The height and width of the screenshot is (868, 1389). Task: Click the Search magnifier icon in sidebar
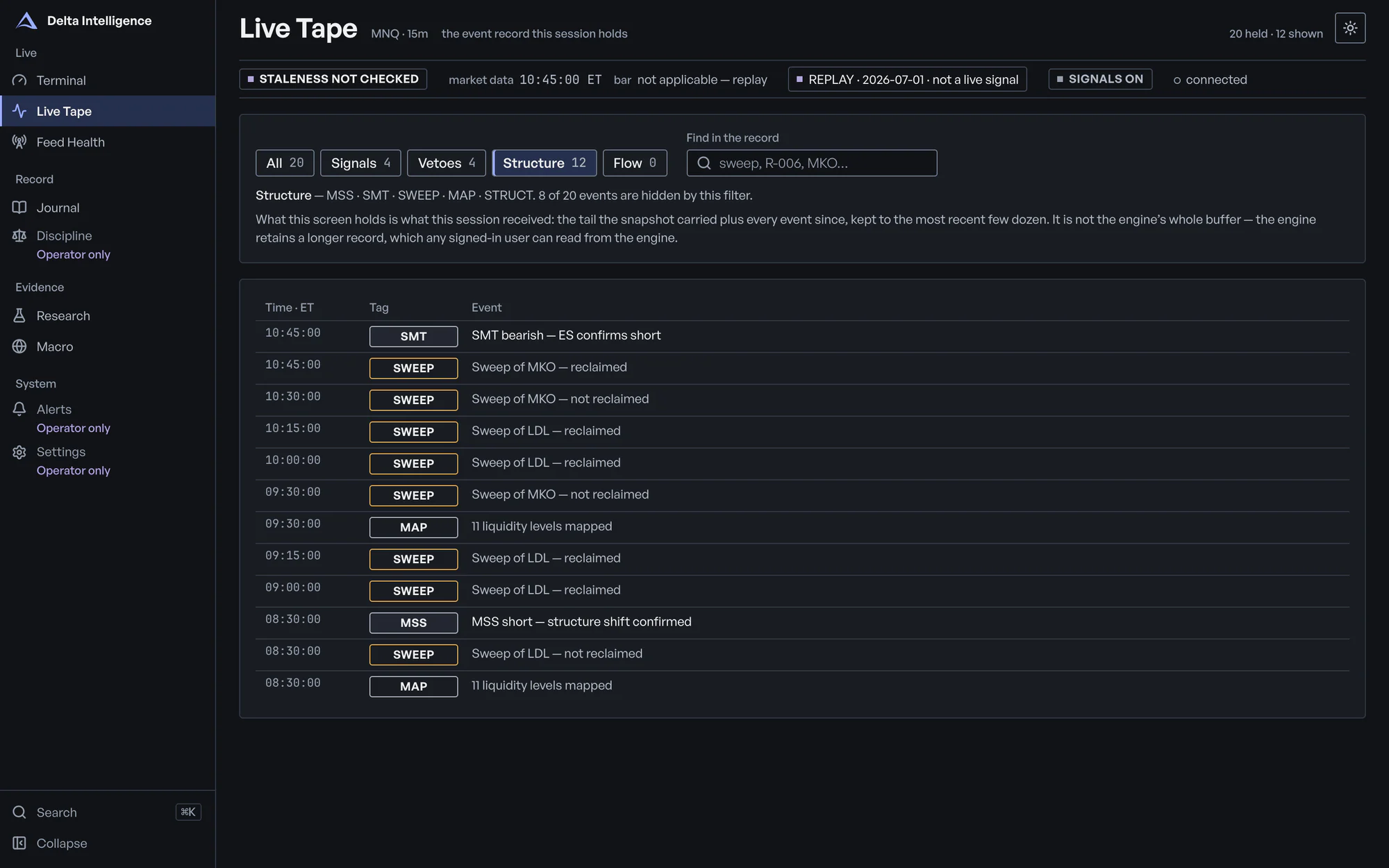tap(19, 812)
